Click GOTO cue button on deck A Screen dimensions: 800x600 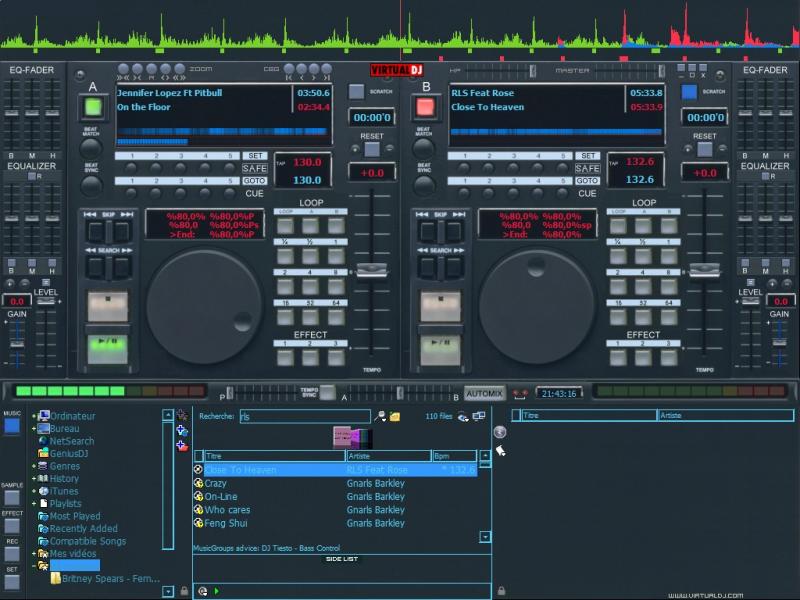pyautogui.click(x=255, y=181)
